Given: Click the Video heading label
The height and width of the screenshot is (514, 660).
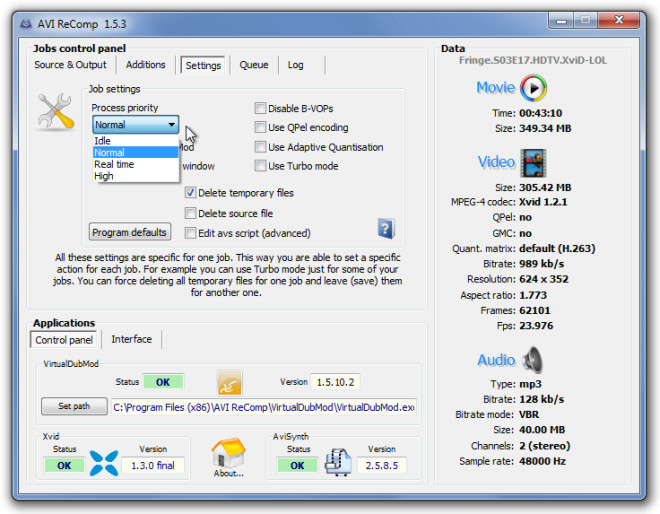Looking at the screenshot, I should tap(496, 162).
